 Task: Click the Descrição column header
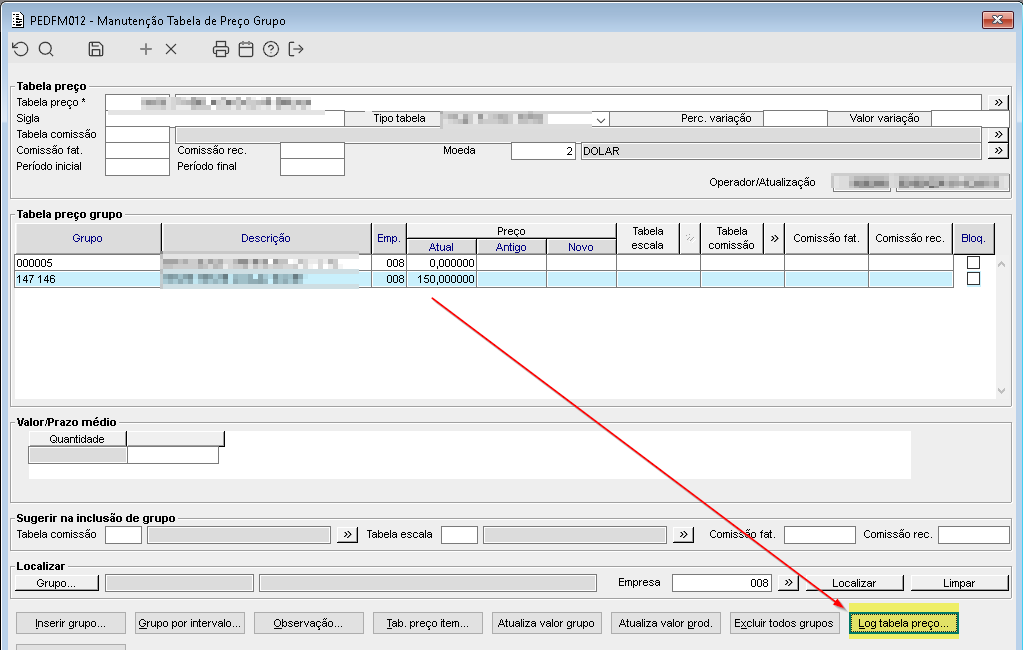266,238
